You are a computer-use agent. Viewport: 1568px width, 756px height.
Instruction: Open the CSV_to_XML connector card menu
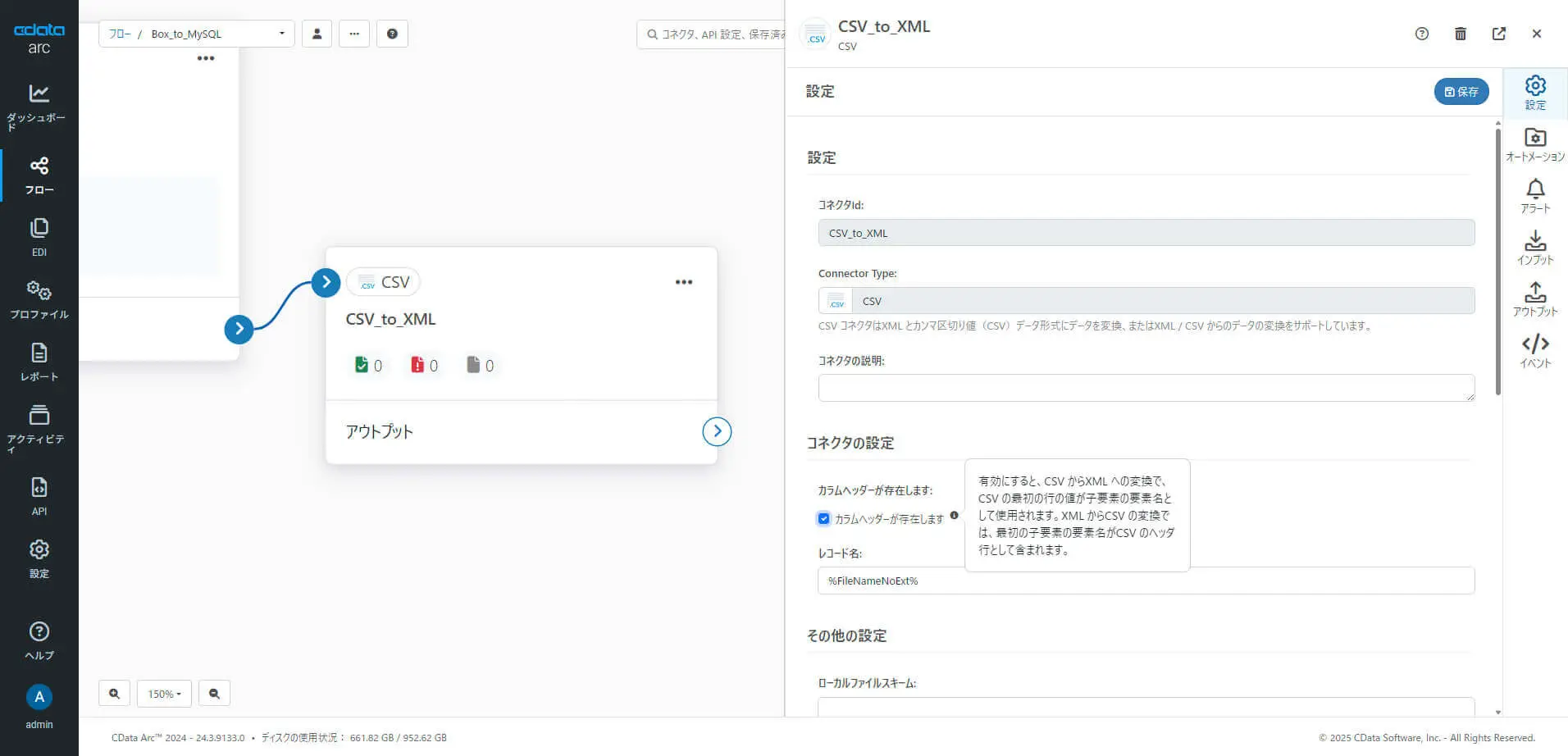(684, 282)
